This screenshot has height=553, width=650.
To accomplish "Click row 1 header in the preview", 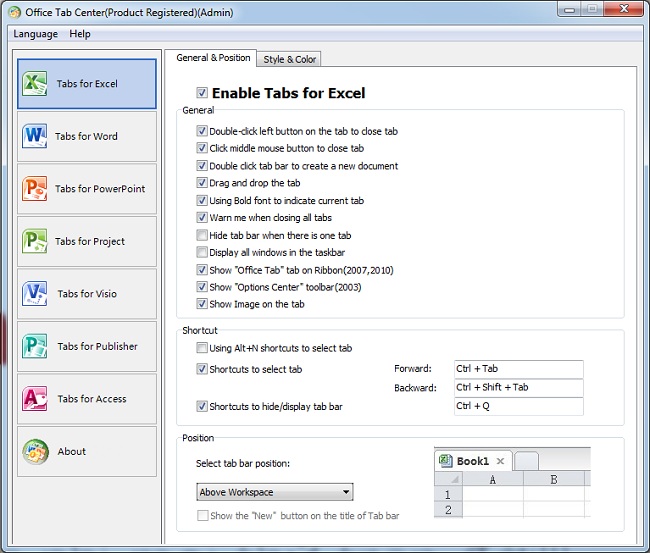I will click(448, 494).
